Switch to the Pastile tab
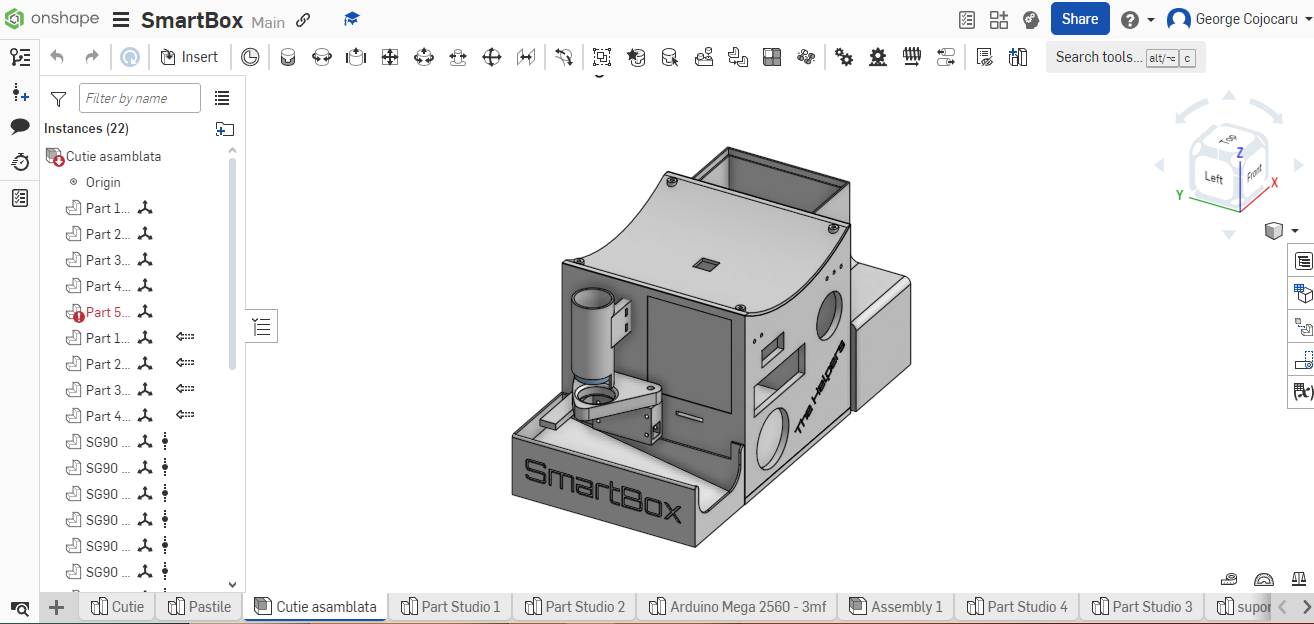 click(199, 607)
